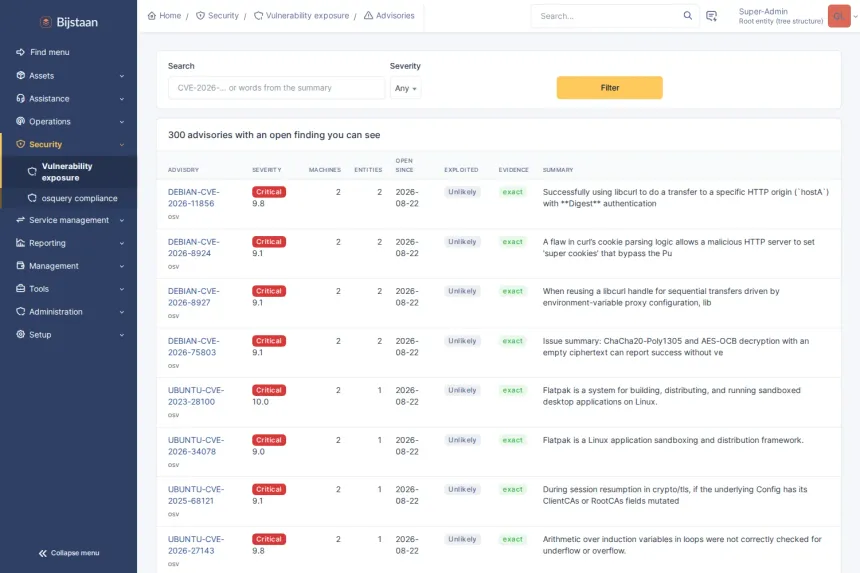The image size is (860, 573).
Task: Click the yellow Filter button
Action: pos(609,88)
